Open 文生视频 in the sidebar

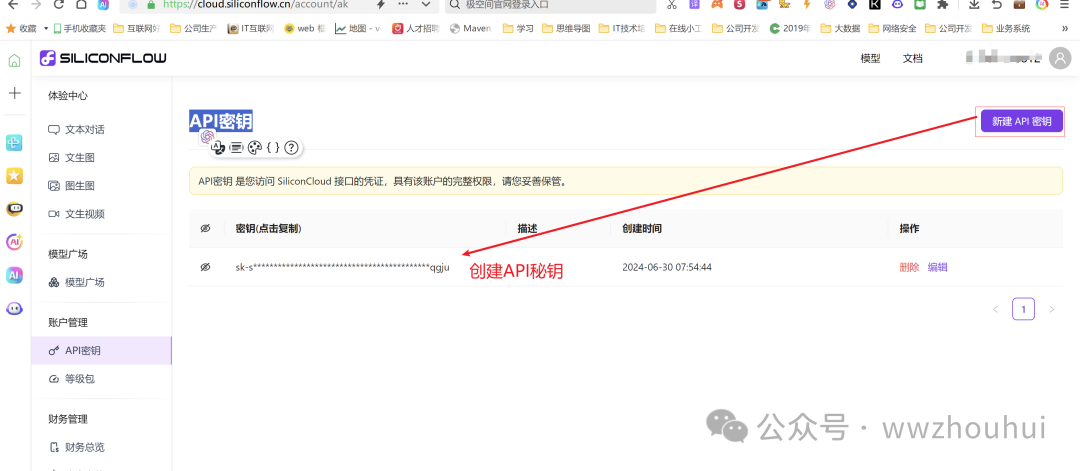click(x=102, y=213)
